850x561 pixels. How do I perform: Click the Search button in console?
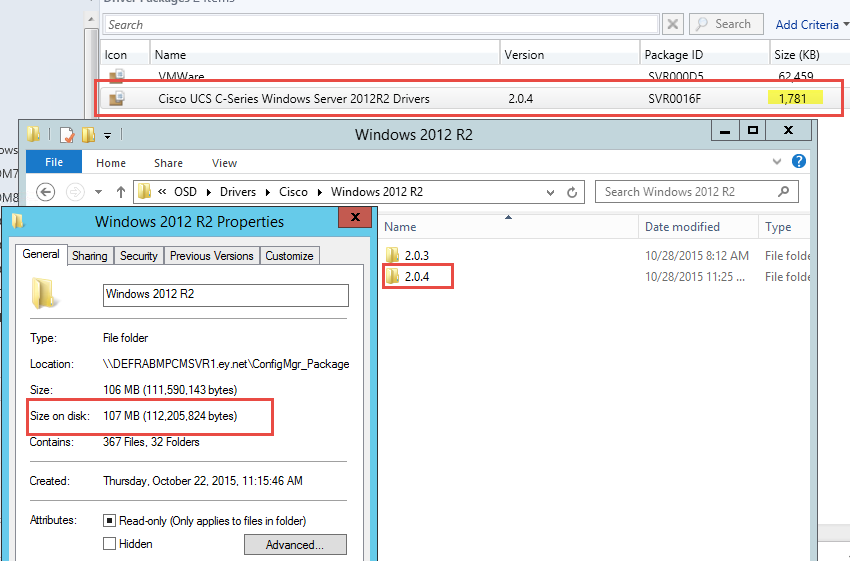tap(726, 24)
